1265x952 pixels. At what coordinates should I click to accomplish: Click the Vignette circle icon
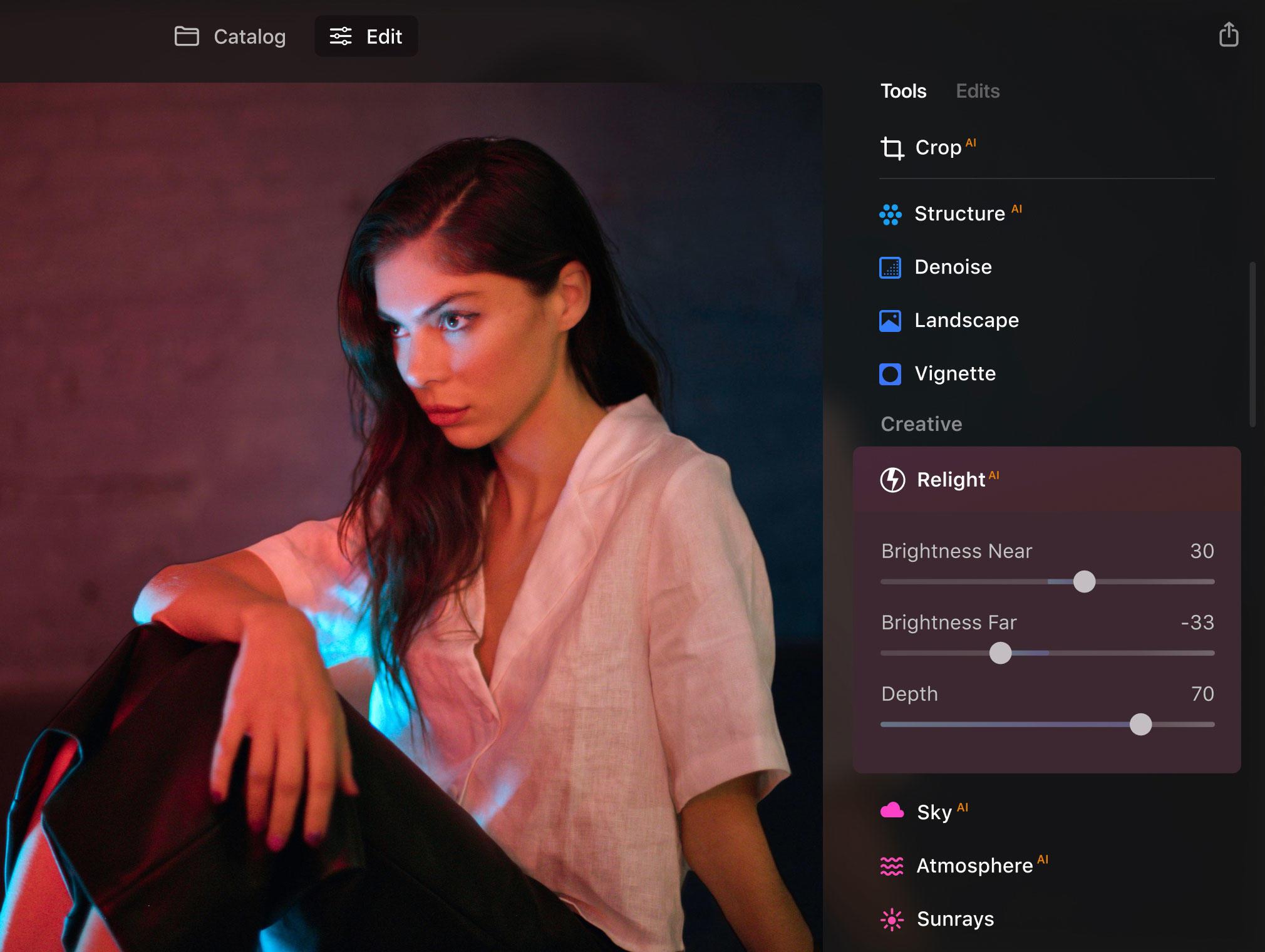pyautogui.click(x=891, y=374)
